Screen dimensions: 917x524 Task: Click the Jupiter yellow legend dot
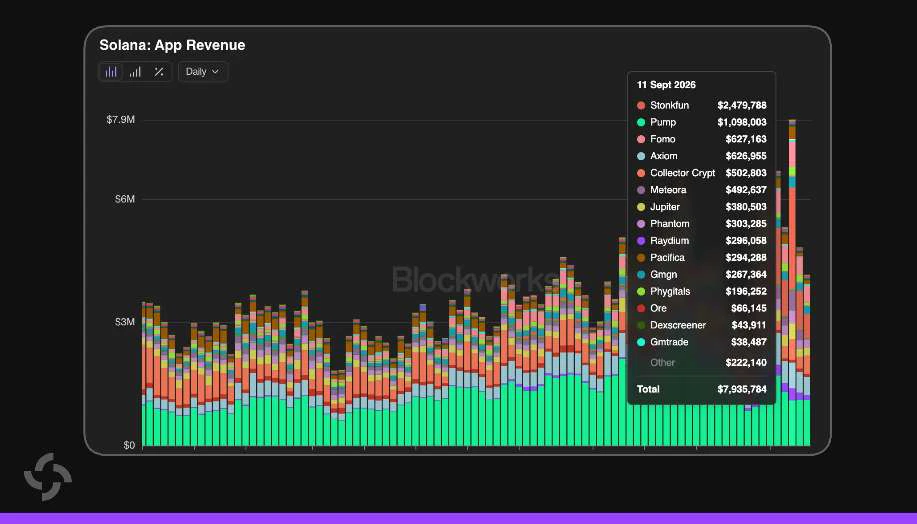click(x=641, y=207)
